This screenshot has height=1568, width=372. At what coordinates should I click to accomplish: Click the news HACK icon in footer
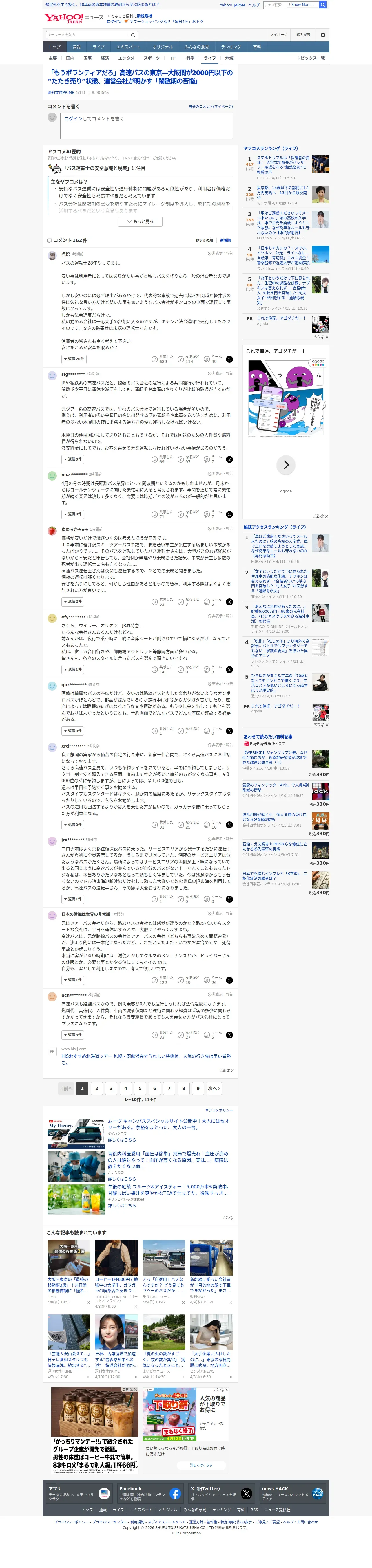(x=318, y=1493)
